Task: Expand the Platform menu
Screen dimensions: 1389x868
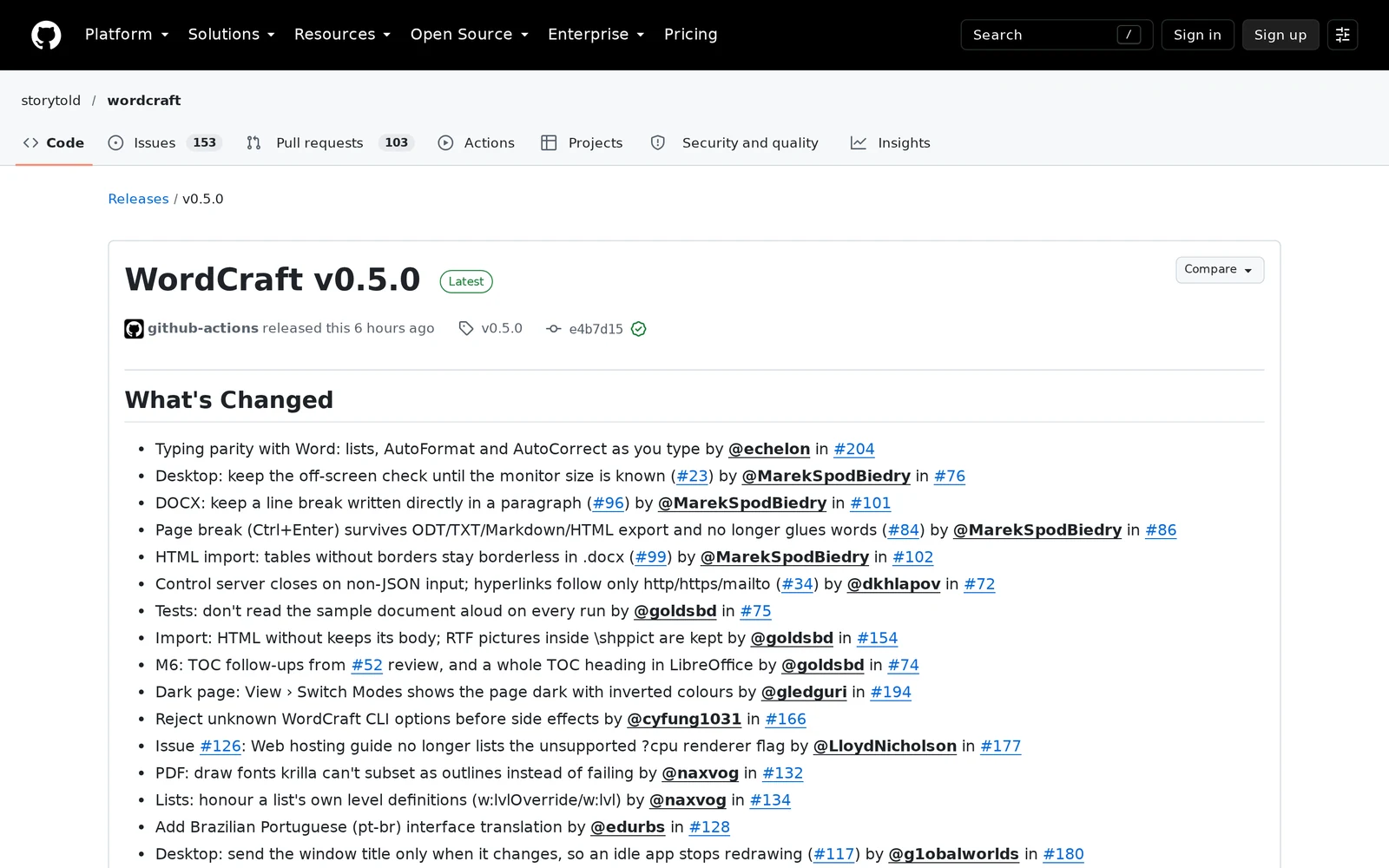Action: [127, 35]
